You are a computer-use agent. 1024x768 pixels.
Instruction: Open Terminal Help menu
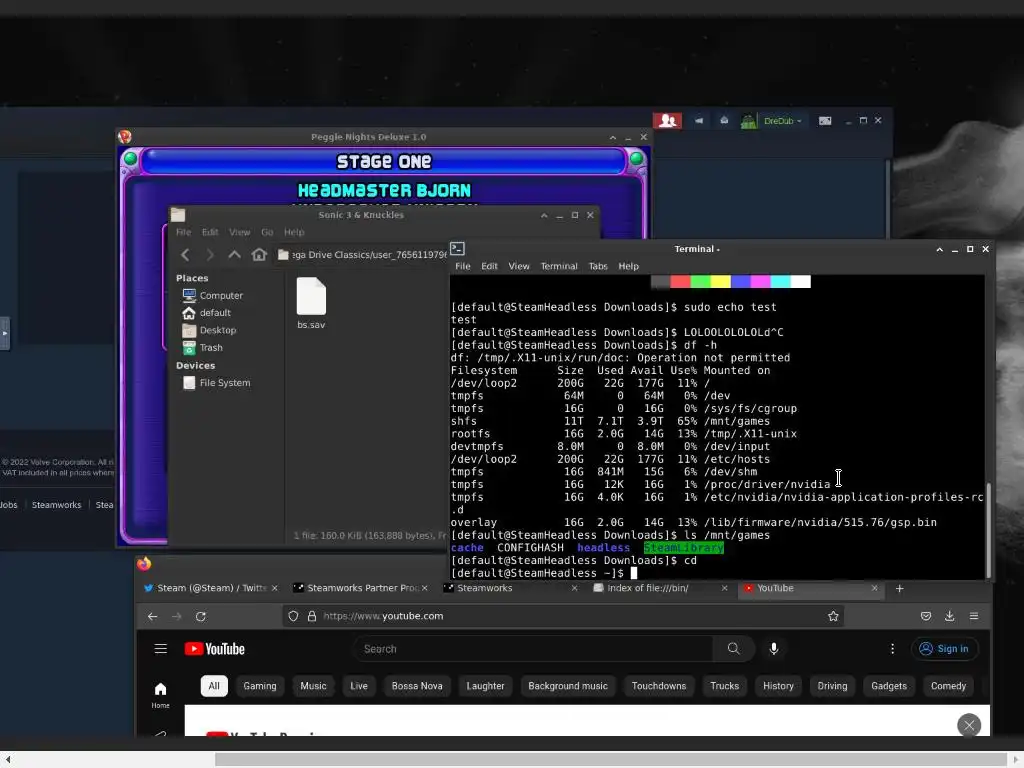pyautogui.click(x=629, y=266)
